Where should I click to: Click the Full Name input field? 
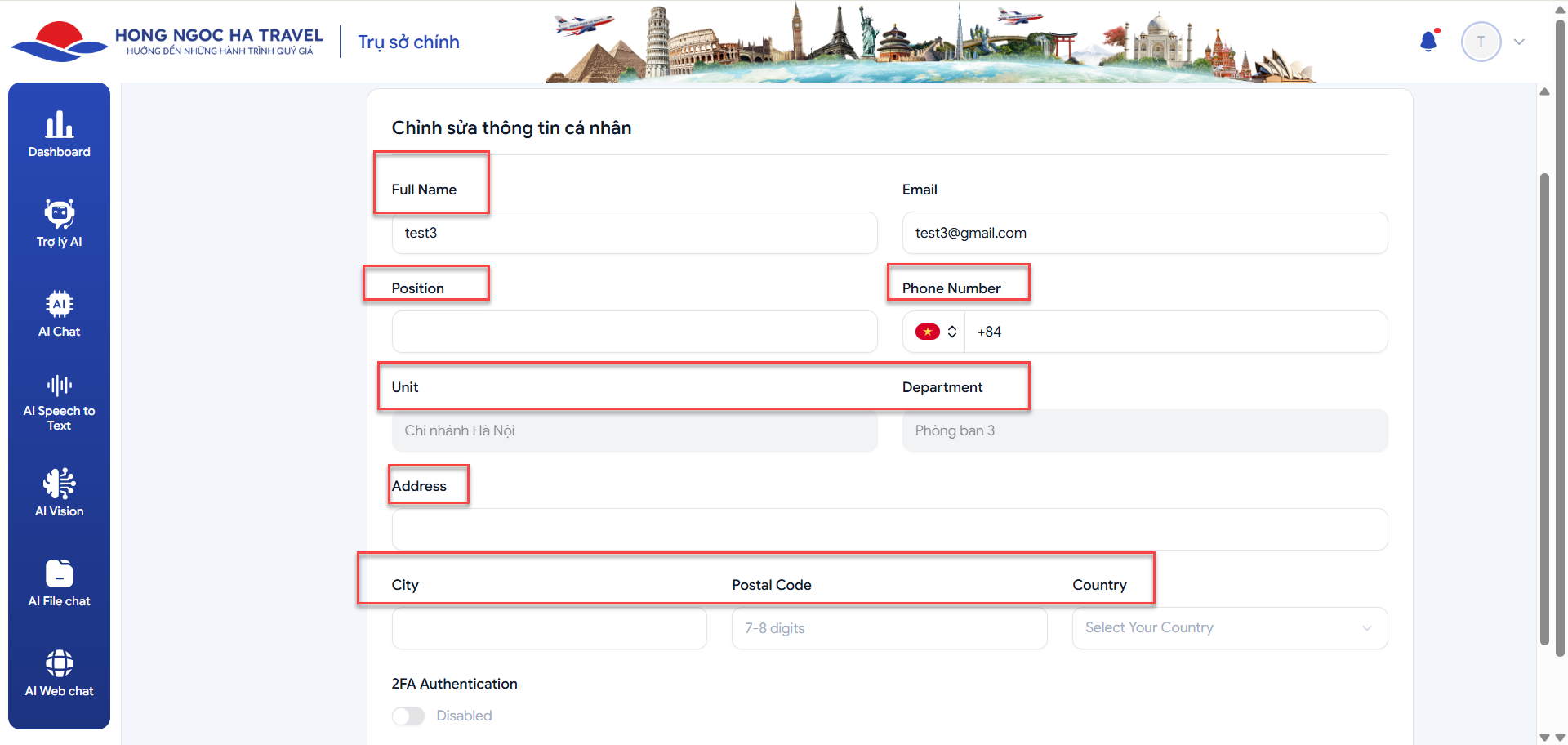click(x=634, y=233)
